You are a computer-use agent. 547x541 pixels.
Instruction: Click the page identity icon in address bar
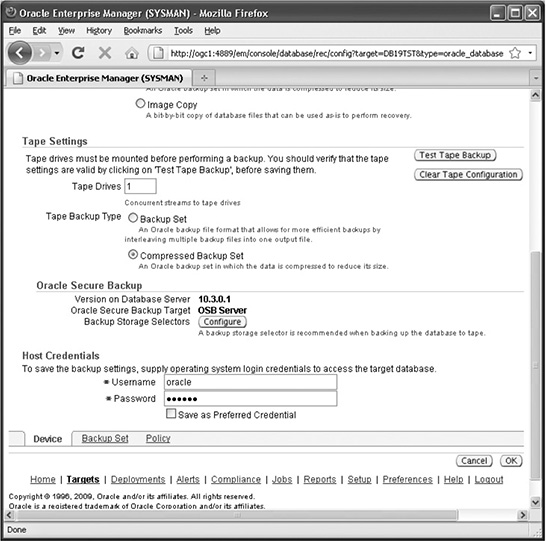tap(158, 53)
